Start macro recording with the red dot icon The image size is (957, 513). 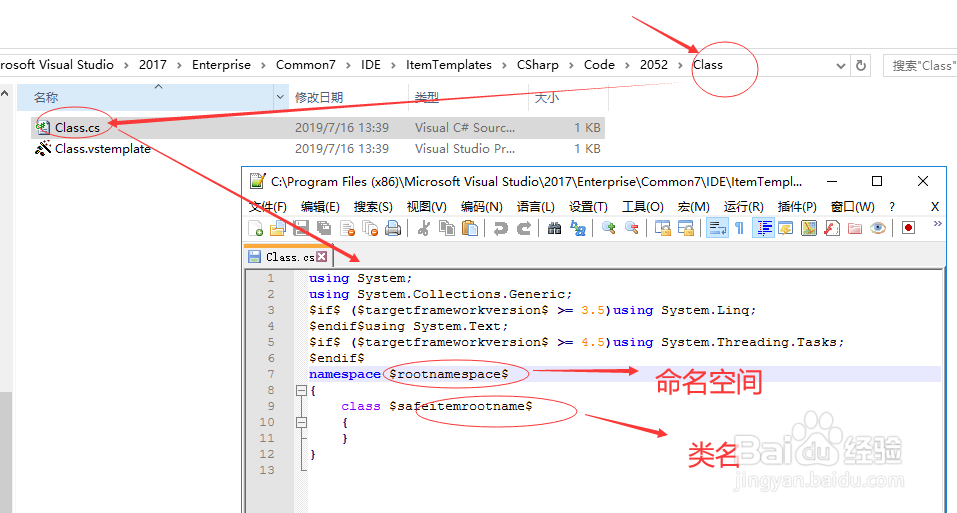tap(908, 228)
